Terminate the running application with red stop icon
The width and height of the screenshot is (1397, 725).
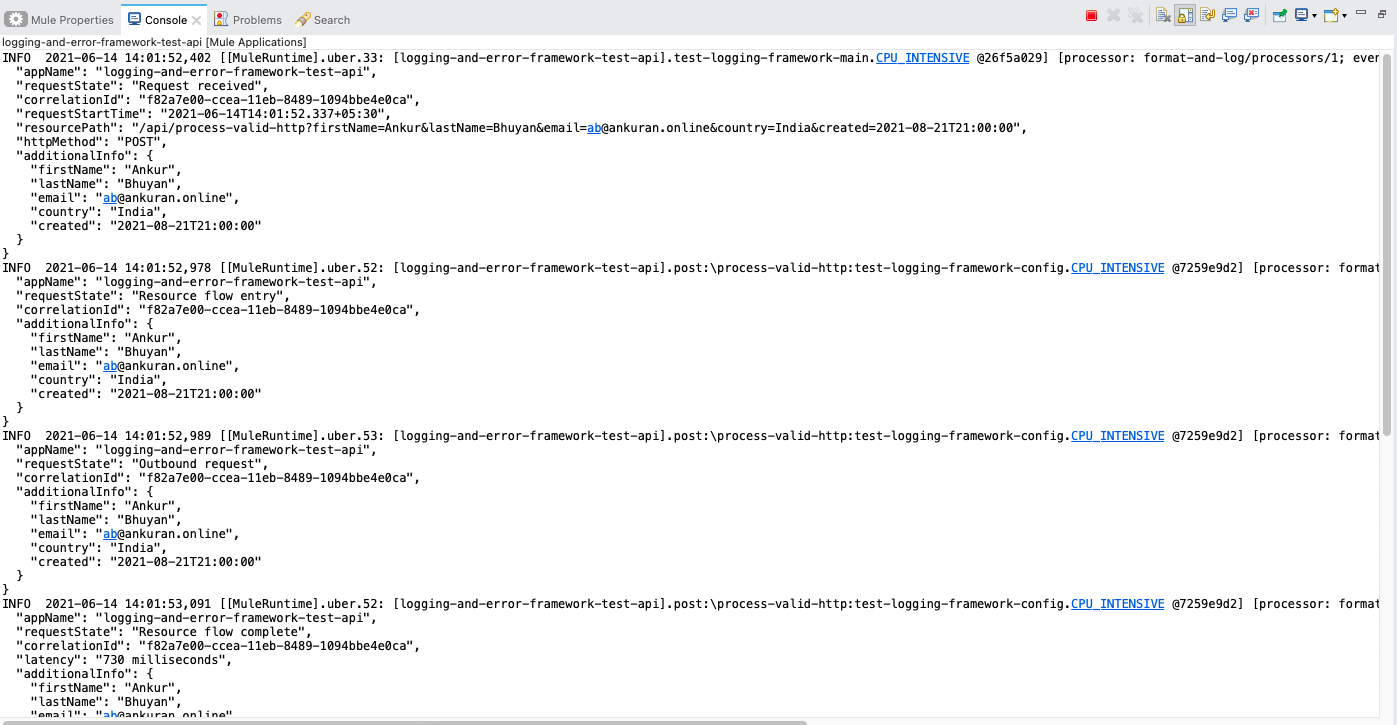[1091, 16]
